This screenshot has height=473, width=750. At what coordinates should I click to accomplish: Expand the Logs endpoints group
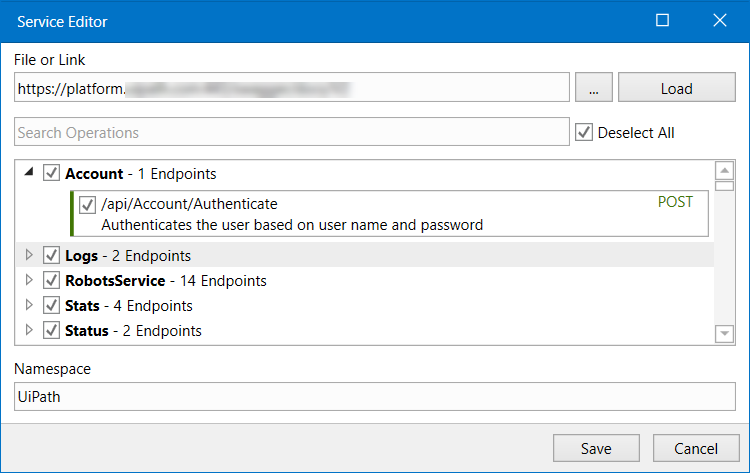(29, 255)
